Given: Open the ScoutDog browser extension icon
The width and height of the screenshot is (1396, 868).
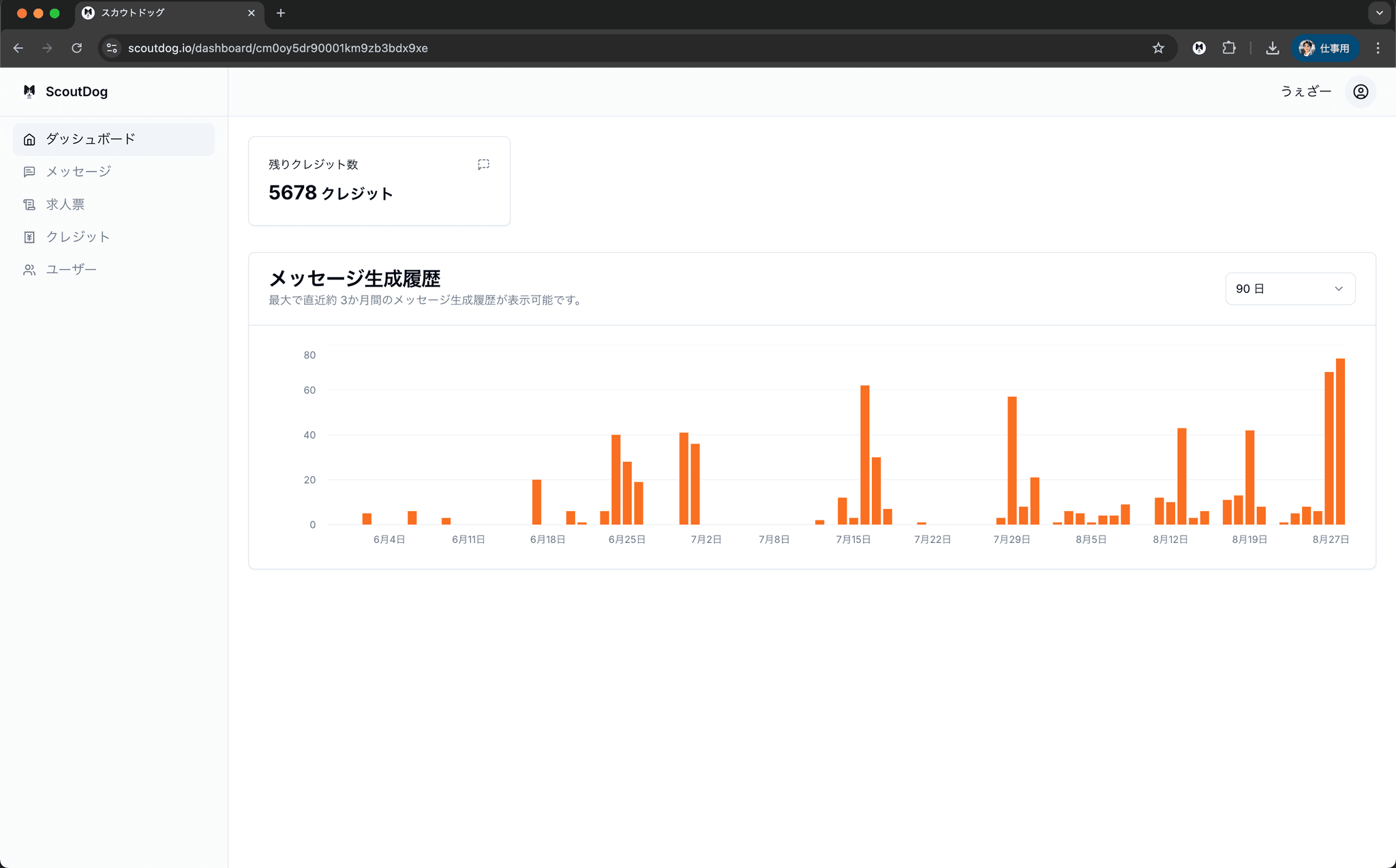Looking at the screenshot, I should click(x=1199, y=48).
